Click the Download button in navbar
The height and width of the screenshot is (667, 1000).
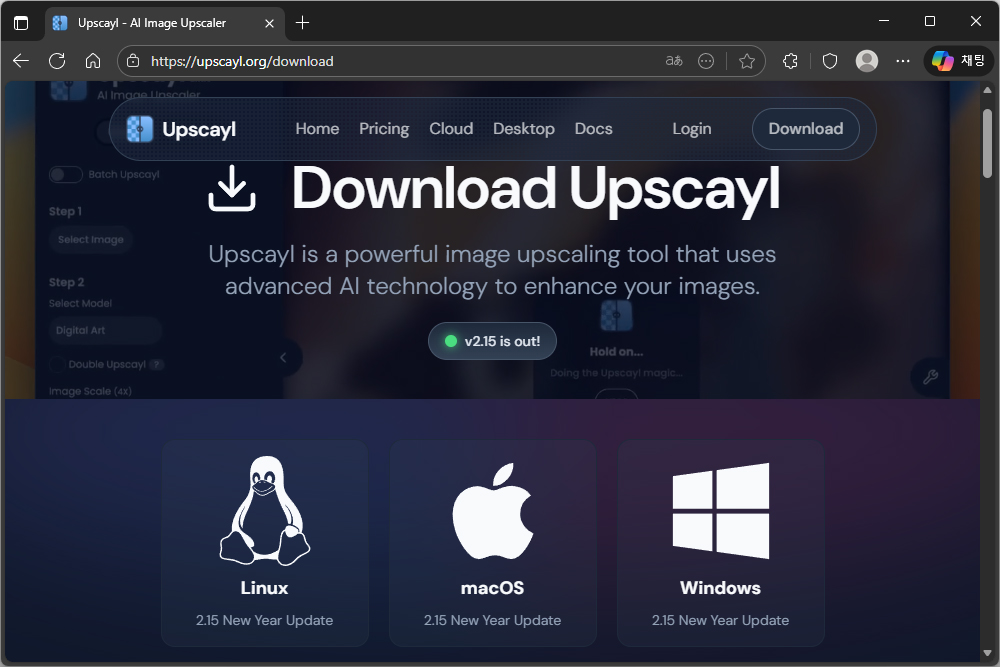[805, 129]
